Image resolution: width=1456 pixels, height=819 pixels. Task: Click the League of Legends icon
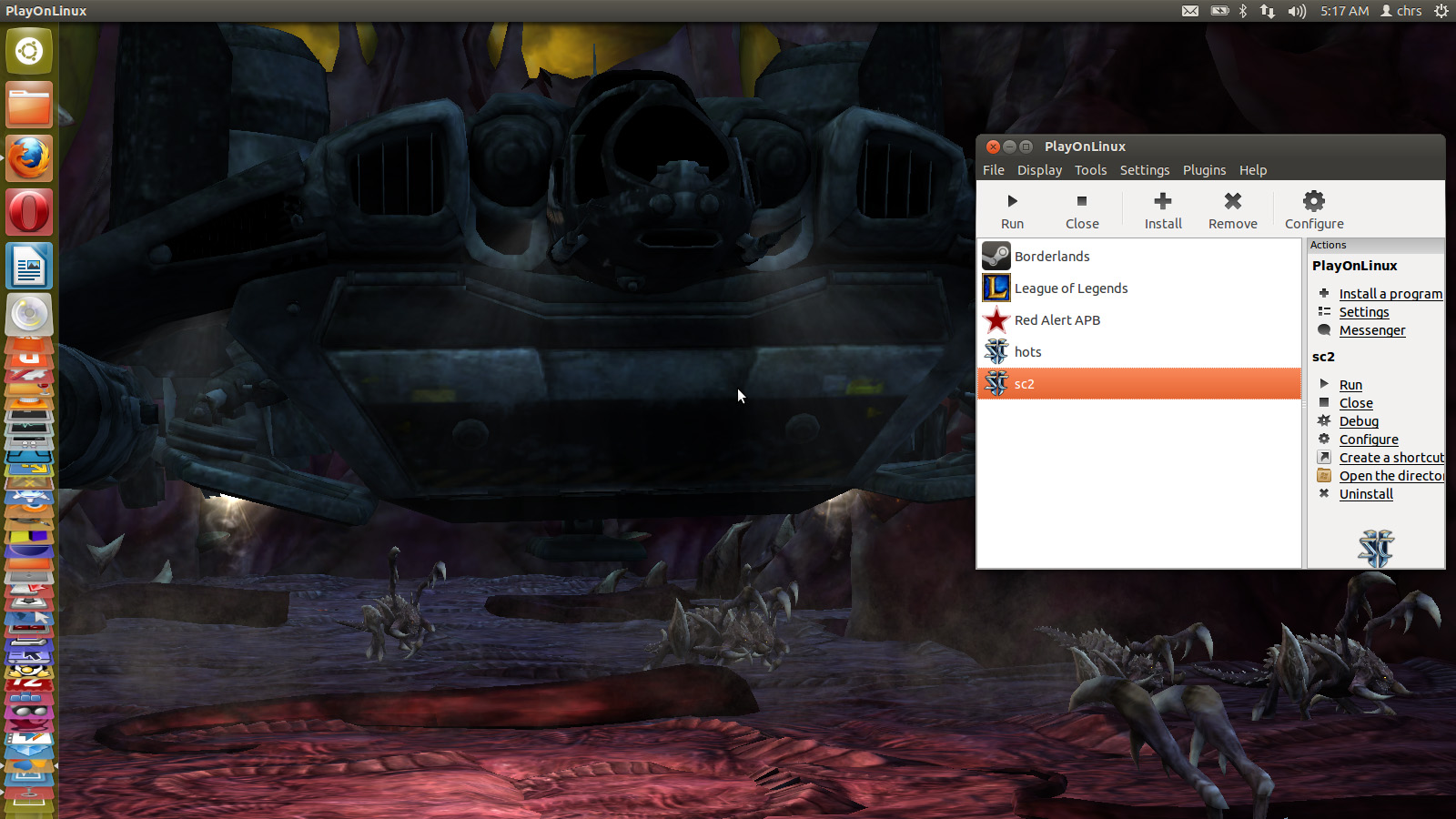pyautogui.click(x=996, y=288)
